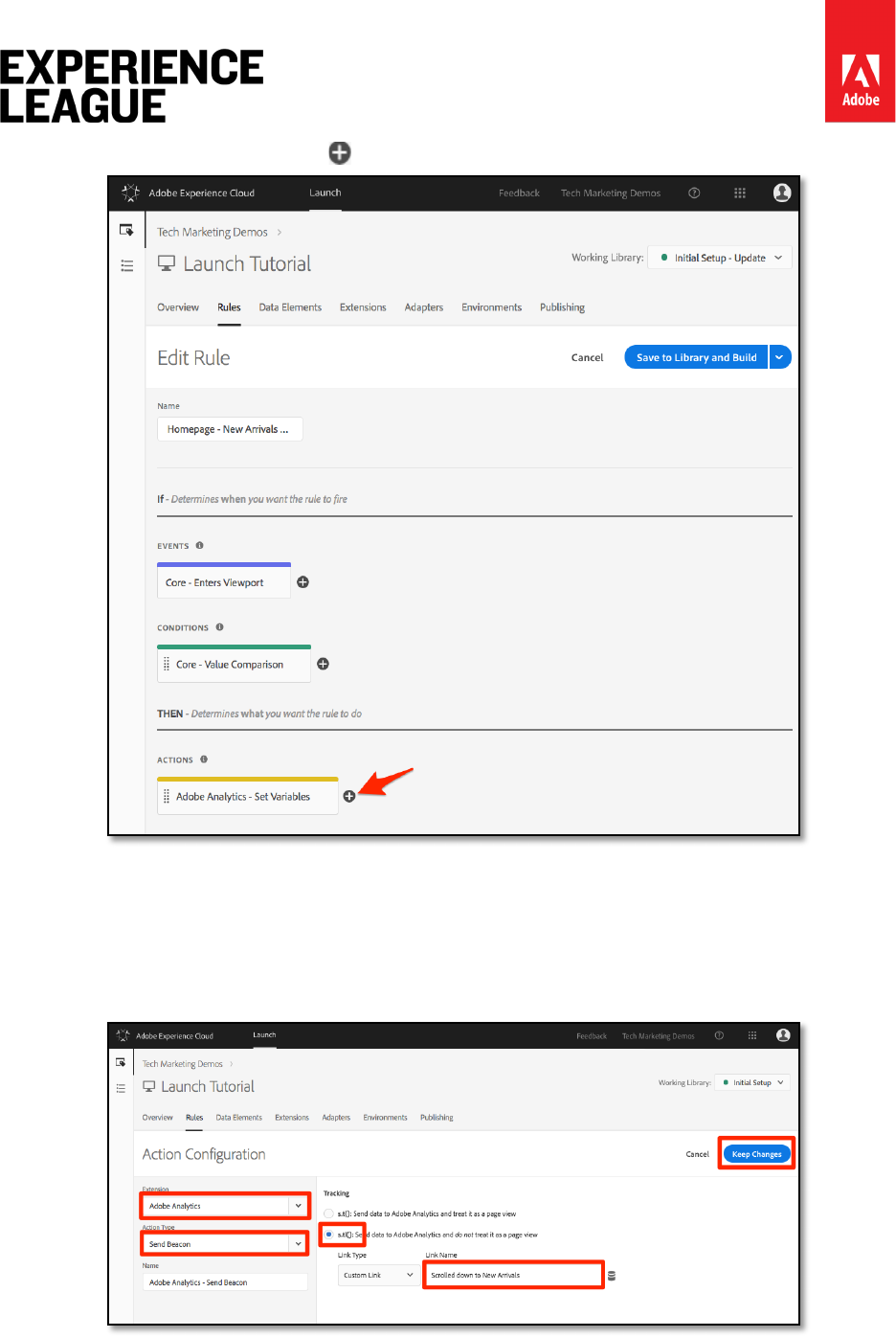
Task: Switch to Publishing tab in Edit Rule screenshot
Action: click(x=562, y=307)
